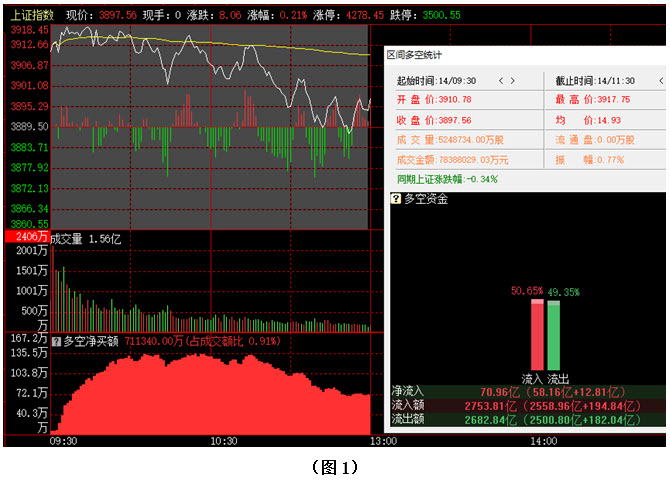Image resolution: width=670 pixels, height=488 pixels.
Task: Click the 09:30 time axis marker
Action: [x=63, y=441]
